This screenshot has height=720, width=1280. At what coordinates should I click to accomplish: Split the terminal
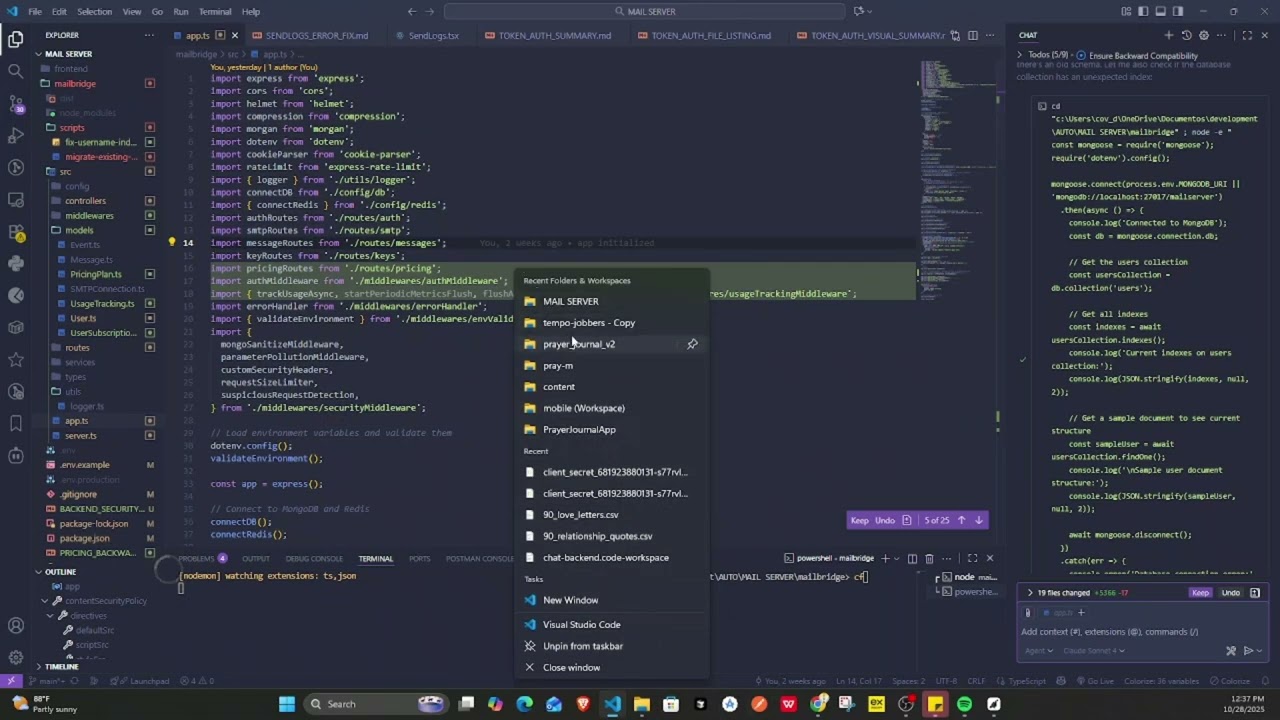pos(912,558)
